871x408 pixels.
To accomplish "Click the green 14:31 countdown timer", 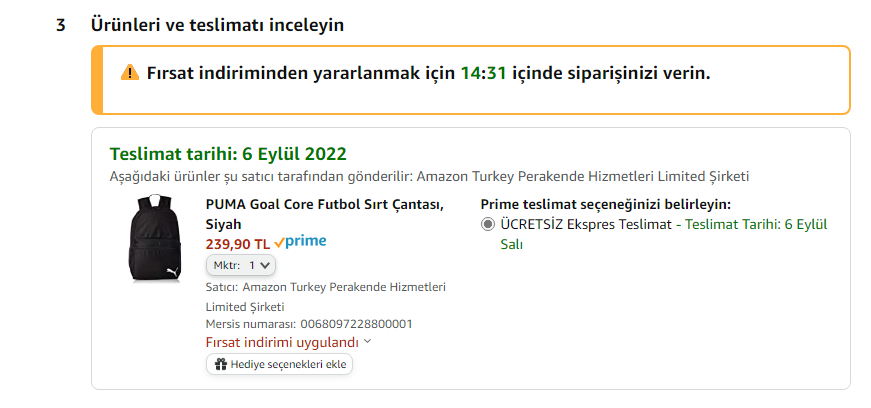I will 483,73.
